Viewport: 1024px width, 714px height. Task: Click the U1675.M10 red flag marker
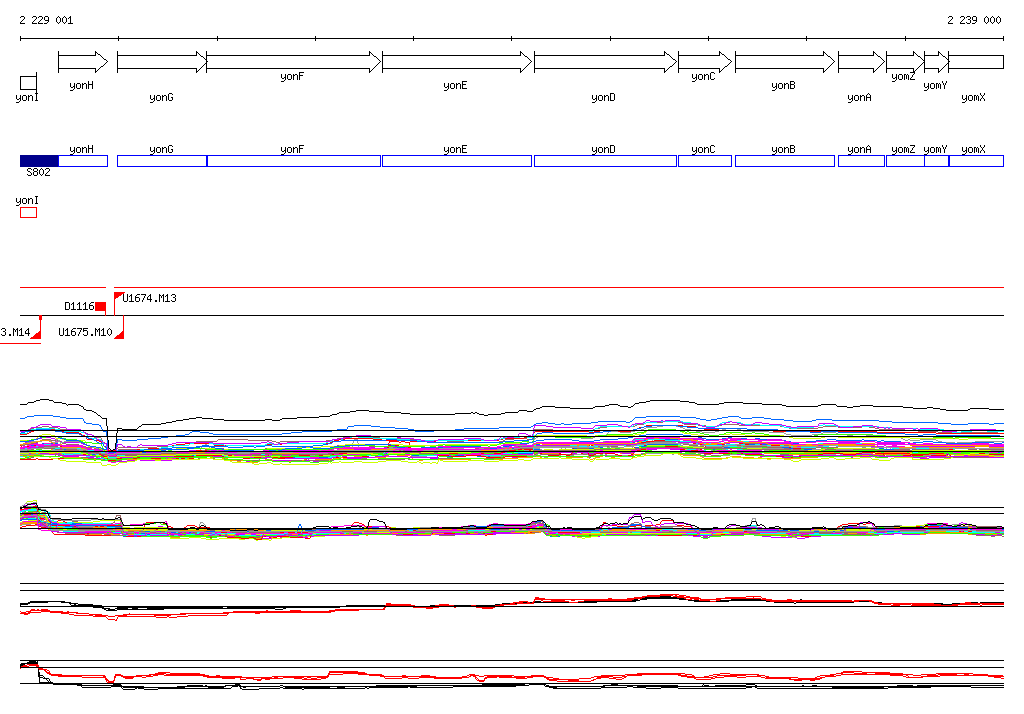(120, 333)
